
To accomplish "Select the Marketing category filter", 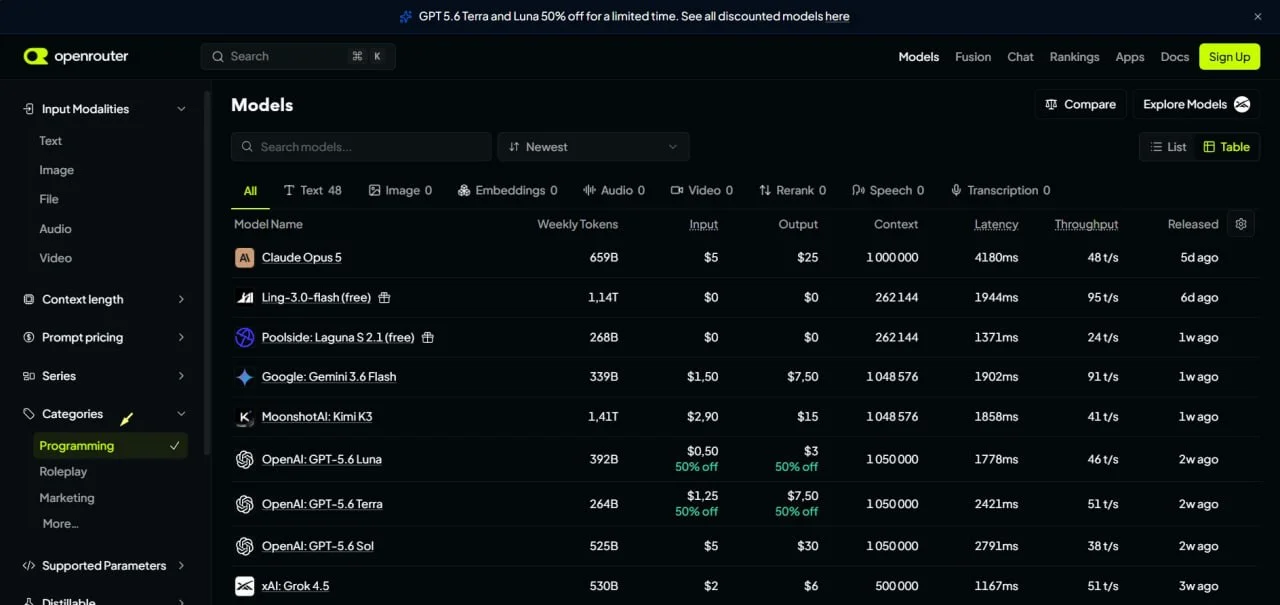I will tap(67, 498).
